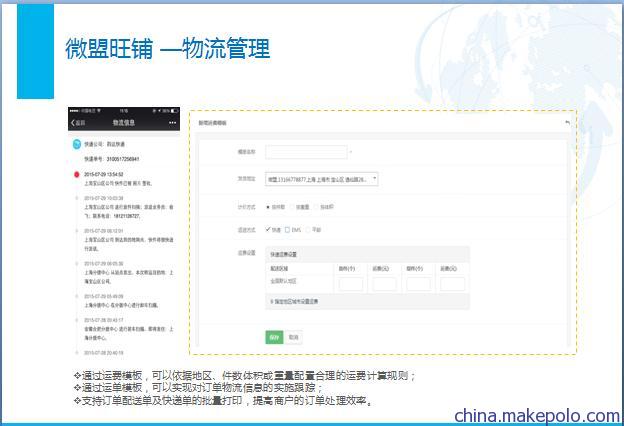The width and height of the screenshot is (624, 426).
Task: Select tracking number 3100517256941
Action: (x=123, y=159)
